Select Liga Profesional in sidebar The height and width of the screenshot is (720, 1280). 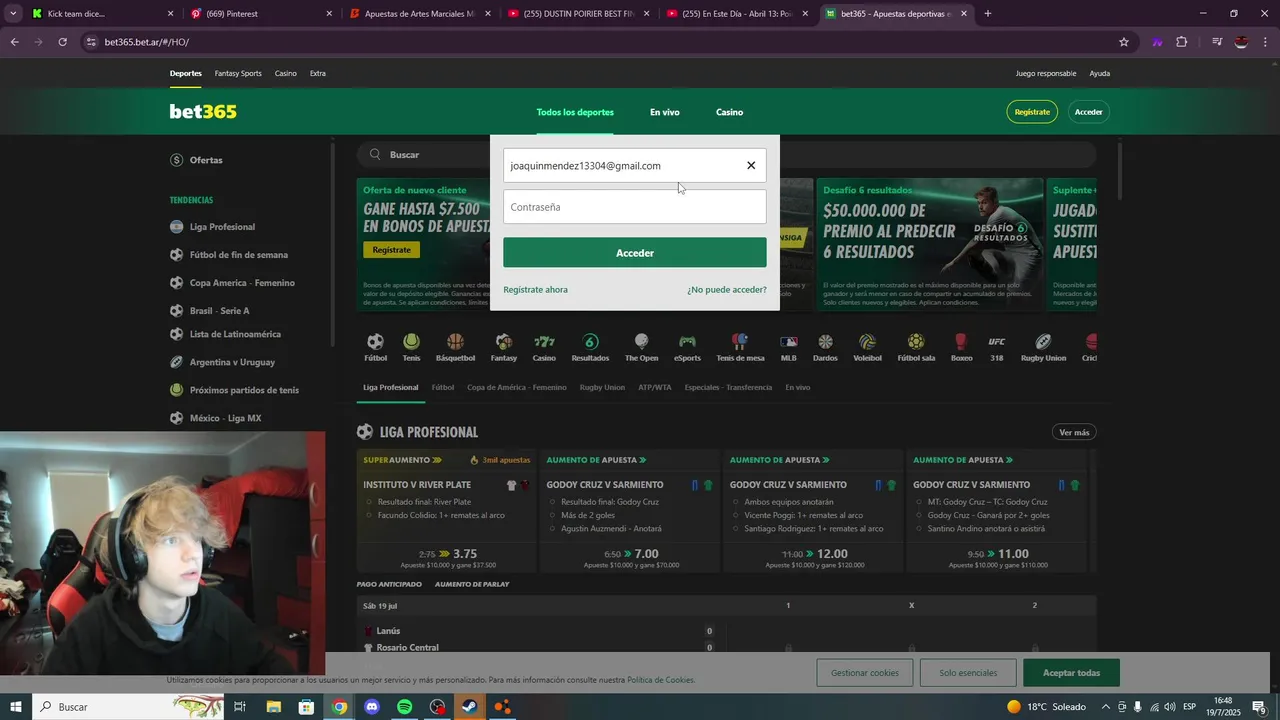pyautogui.click(x=222, y=227)
